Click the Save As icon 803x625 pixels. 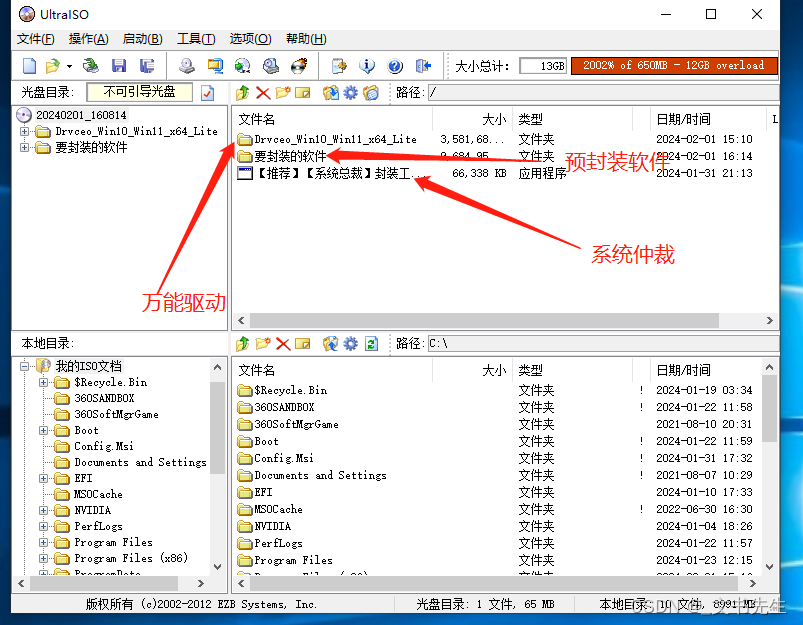point(147,66)
